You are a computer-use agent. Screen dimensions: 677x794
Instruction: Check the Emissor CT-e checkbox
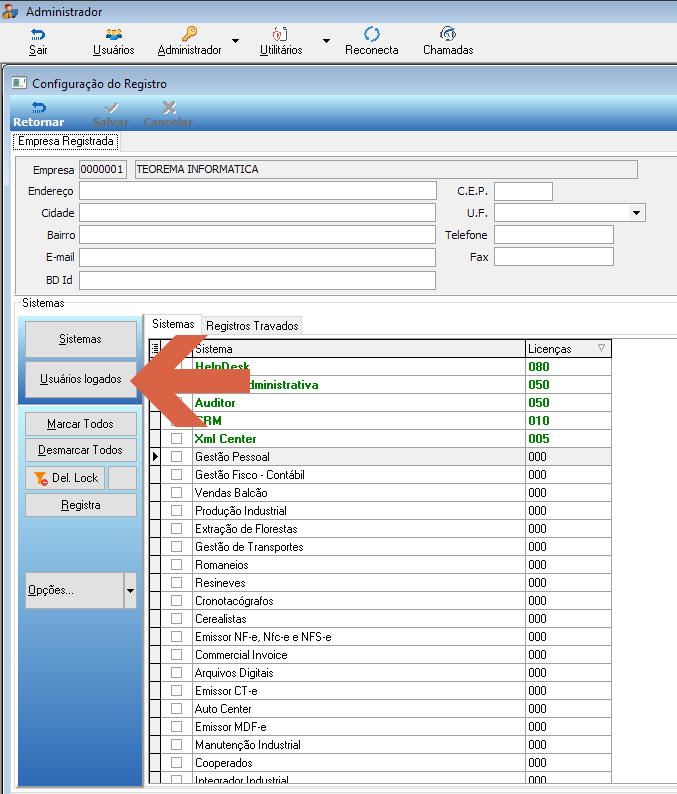[x=176, y=691]
